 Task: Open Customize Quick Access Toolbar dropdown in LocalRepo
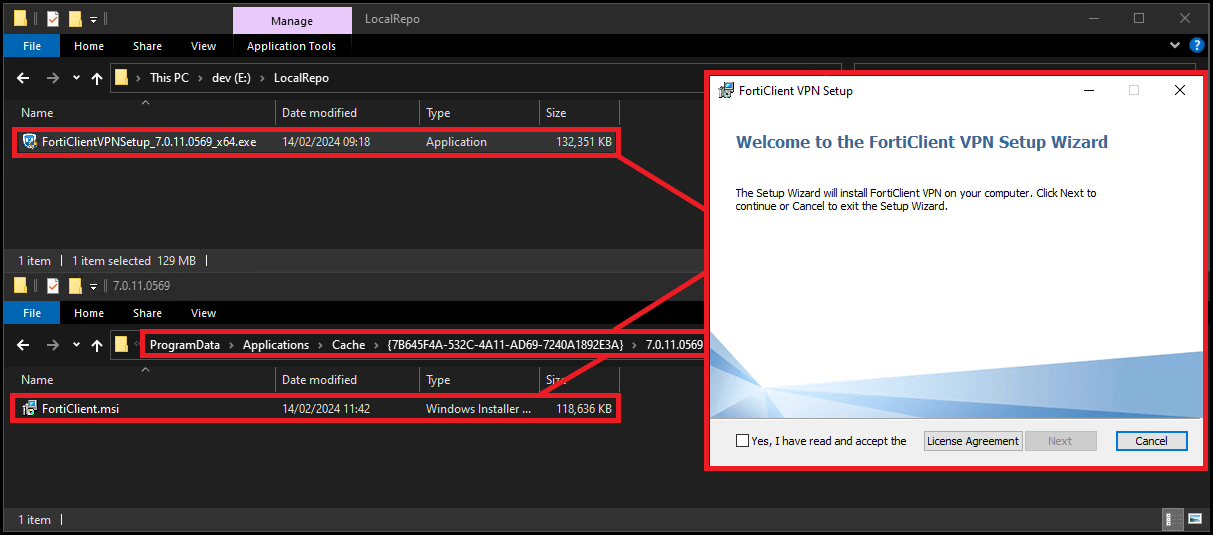tap(92, 18)
